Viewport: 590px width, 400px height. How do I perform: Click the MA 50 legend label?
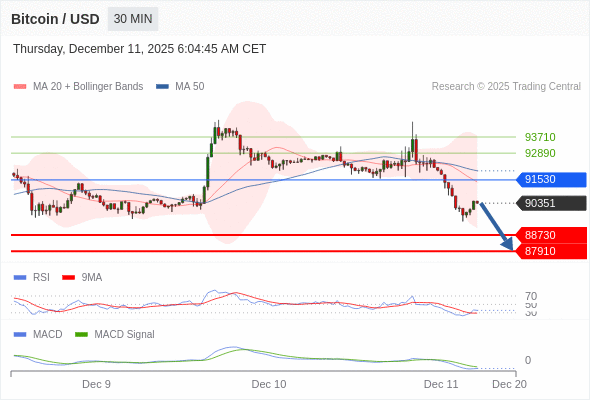click(190, 87)
